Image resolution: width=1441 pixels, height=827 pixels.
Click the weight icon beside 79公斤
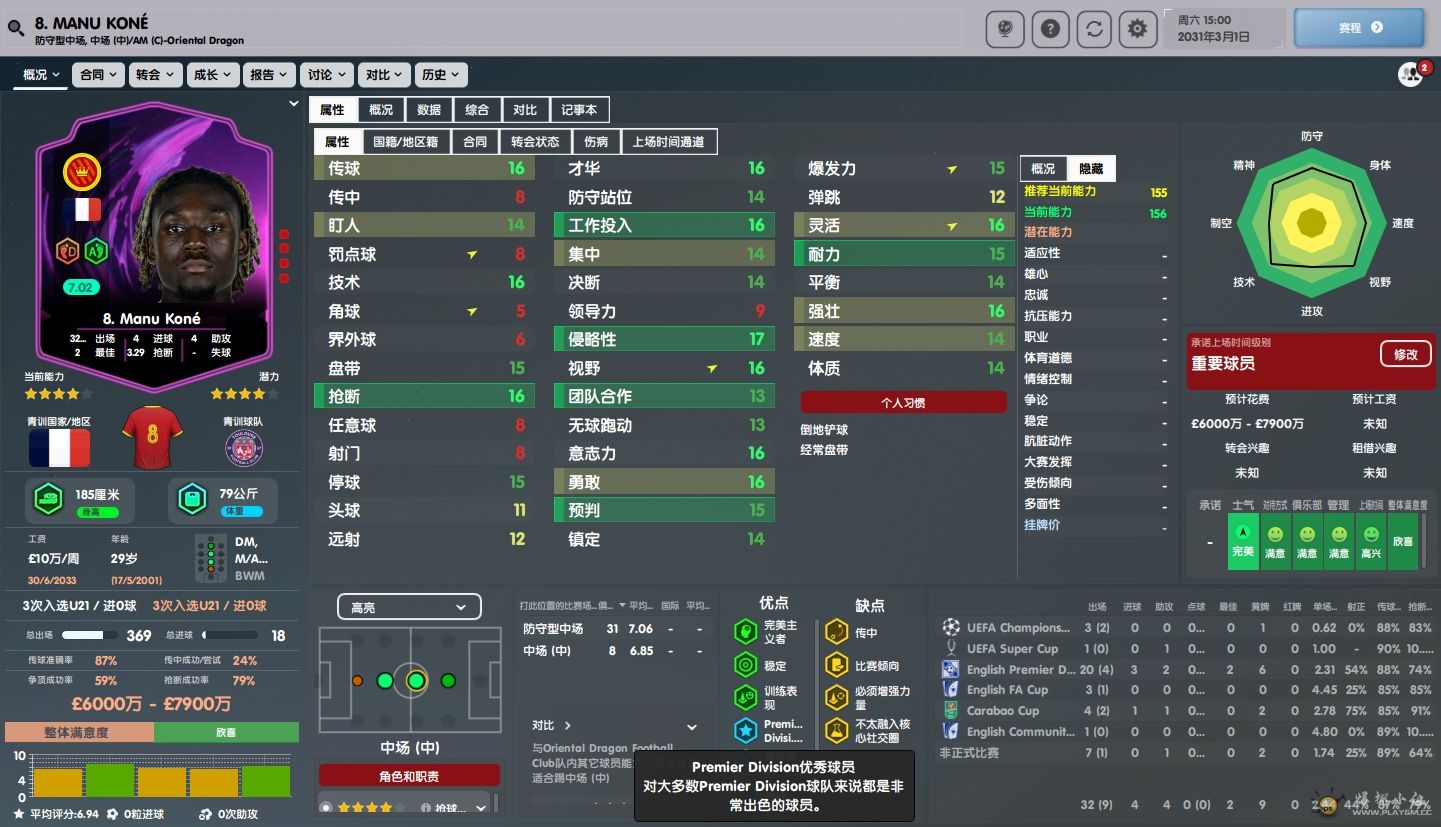(192, 499)
